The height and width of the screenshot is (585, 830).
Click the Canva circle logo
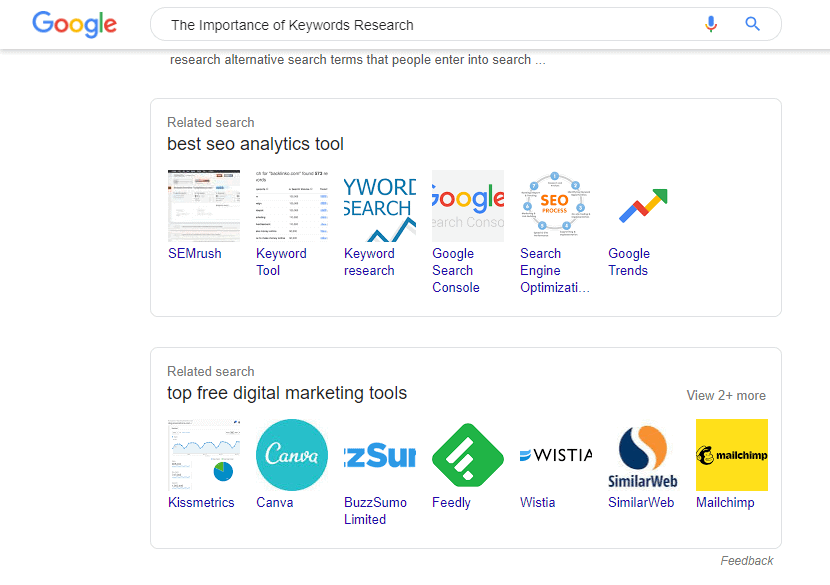pyautogui.click(x=292, y=455)
